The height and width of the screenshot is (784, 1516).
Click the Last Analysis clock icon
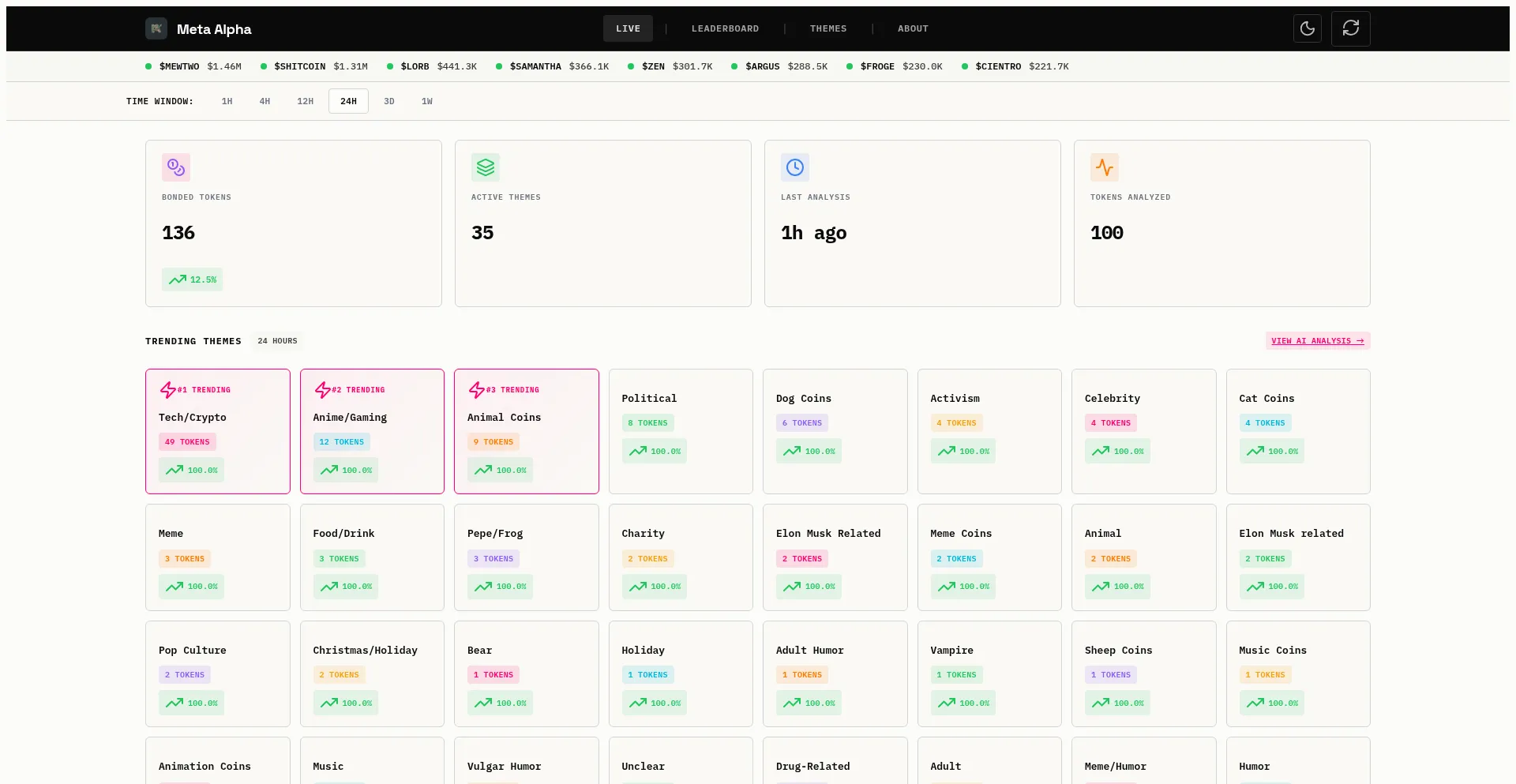(795, 167)
